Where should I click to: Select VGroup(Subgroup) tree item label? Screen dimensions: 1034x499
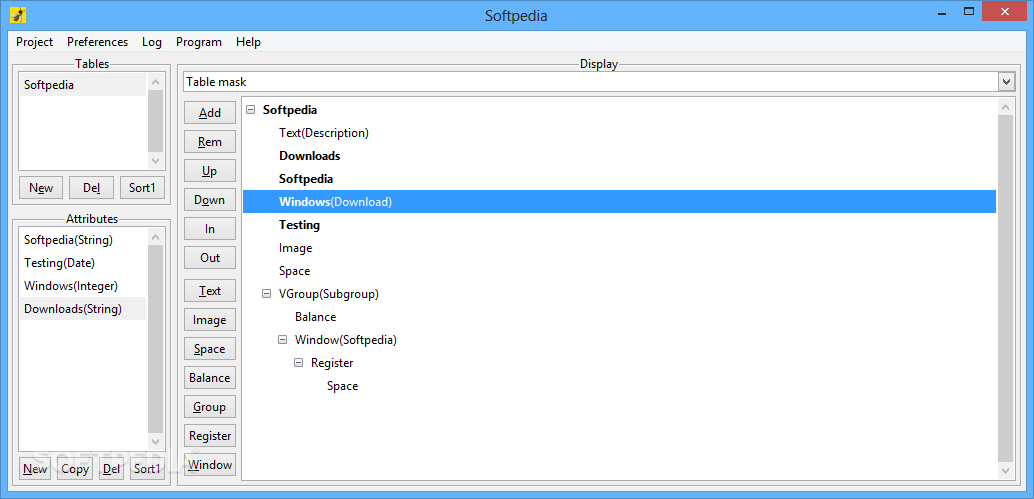[328, 294]
